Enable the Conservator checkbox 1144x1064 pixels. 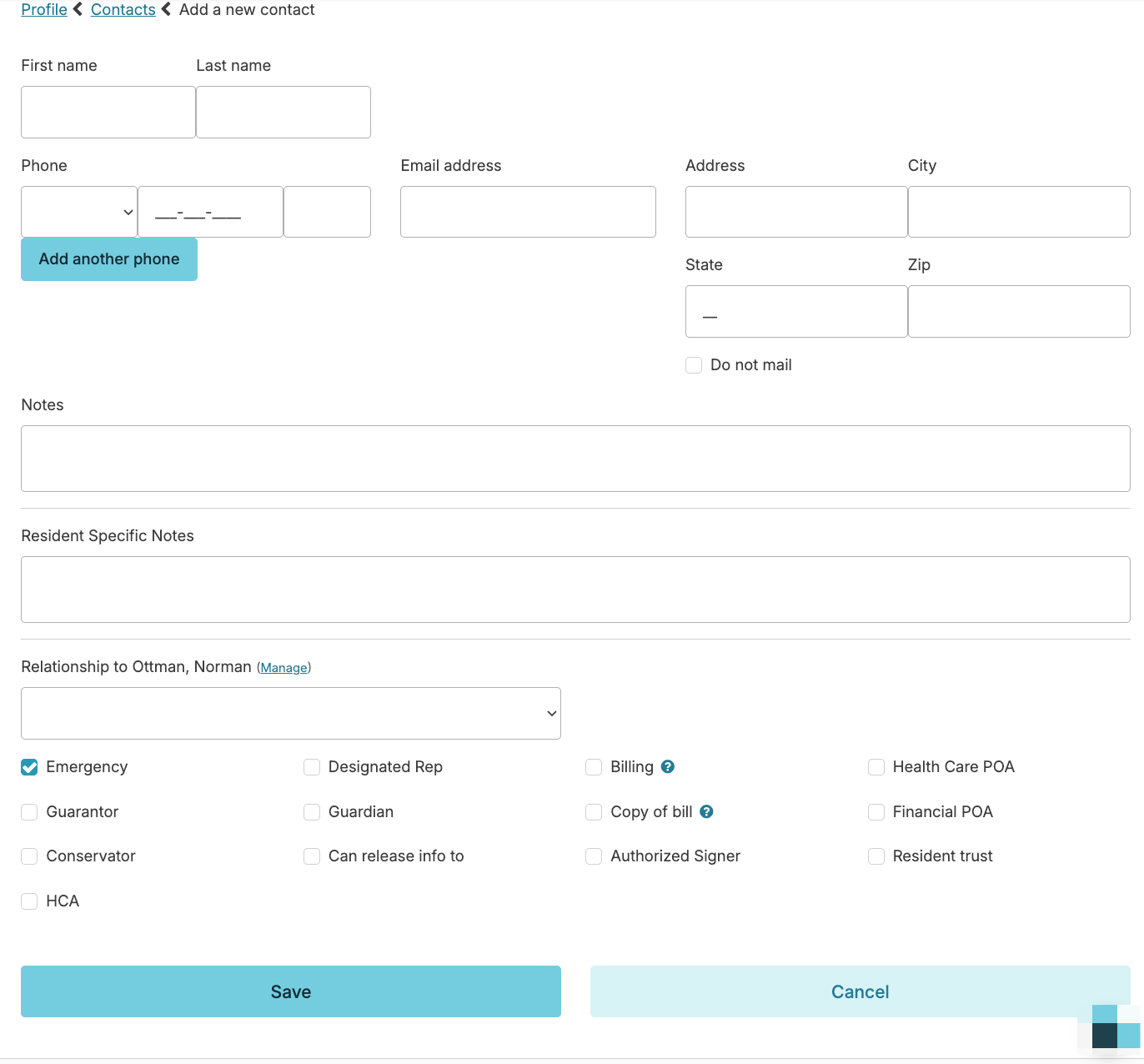(29, 856)
